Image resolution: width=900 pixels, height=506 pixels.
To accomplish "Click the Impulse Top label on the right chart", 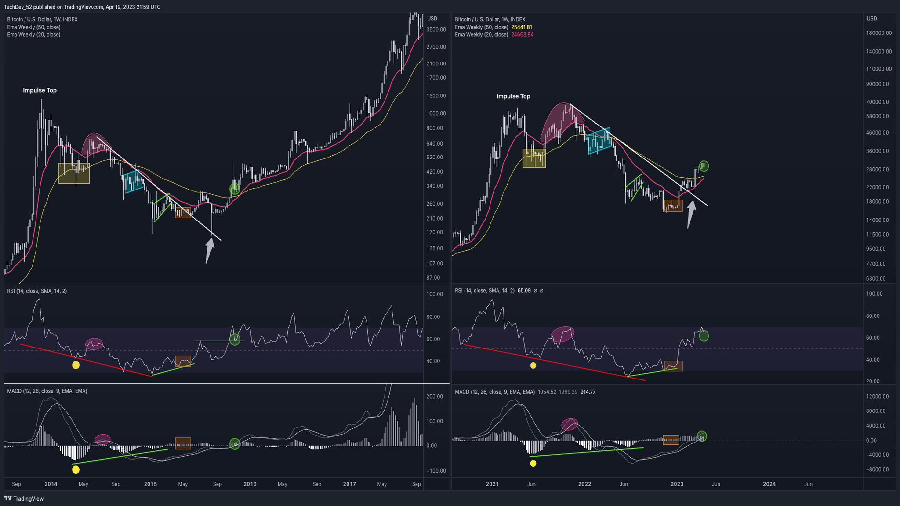I will [513, 97].
